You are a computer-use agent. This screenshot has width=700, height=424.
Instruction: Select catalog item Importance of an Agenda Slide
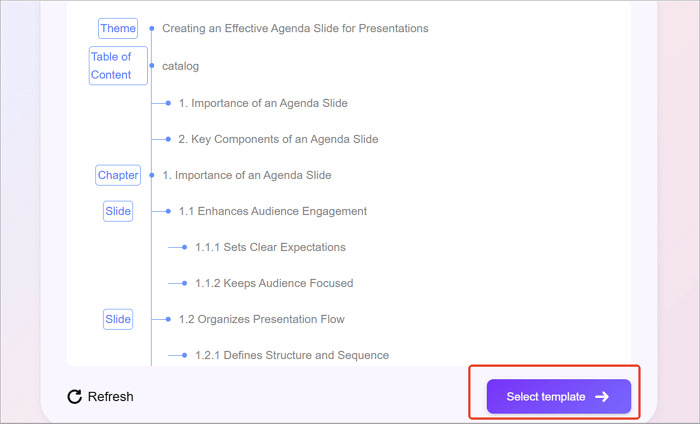263,103
